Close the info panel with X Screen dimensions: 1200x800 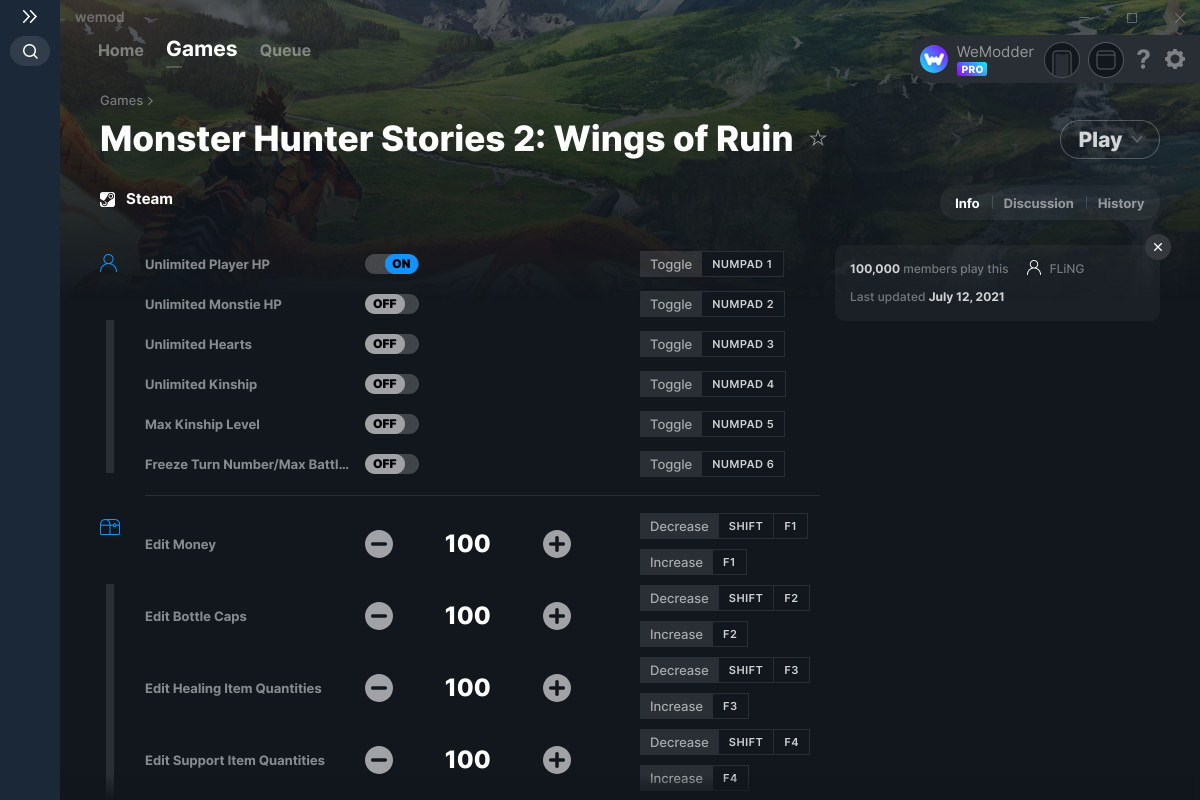tap(1157, 247)
